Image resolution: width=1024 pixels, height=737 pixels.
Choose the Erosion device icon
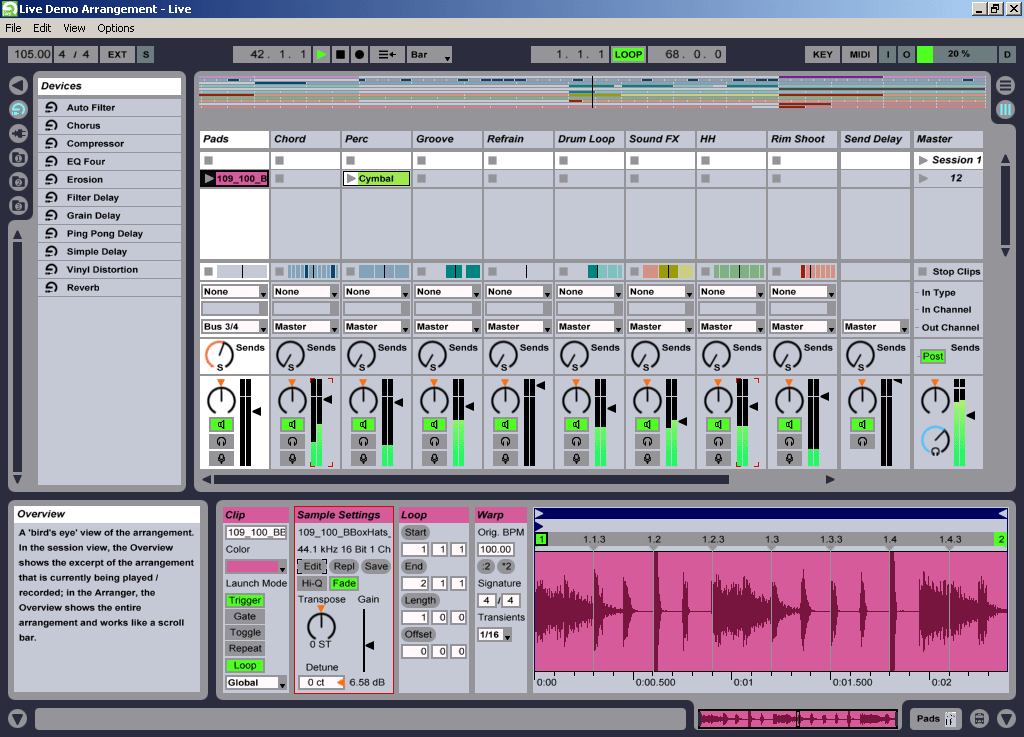coord(51,179)
